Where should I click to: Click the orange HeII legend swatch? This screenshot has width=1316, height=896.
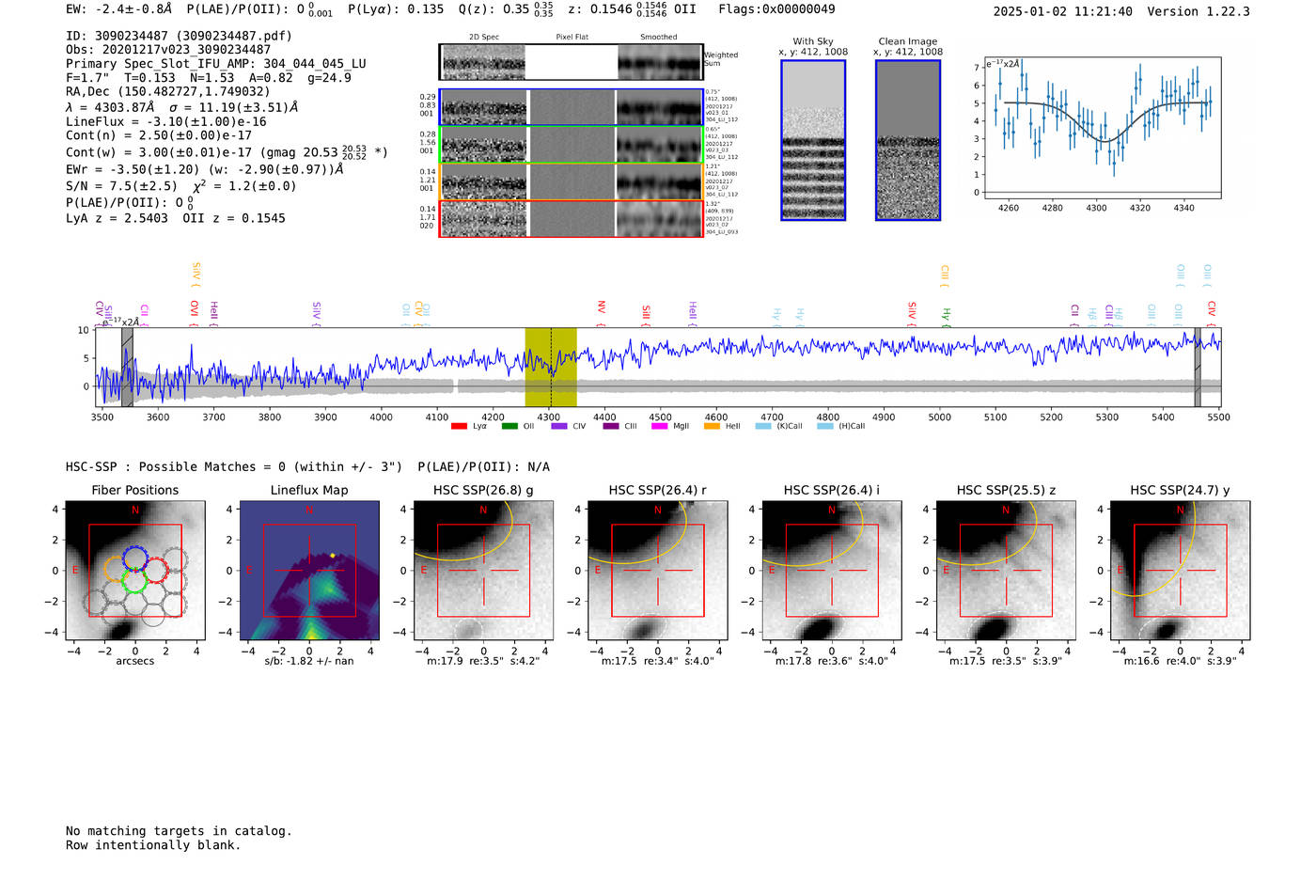point(712,426)
